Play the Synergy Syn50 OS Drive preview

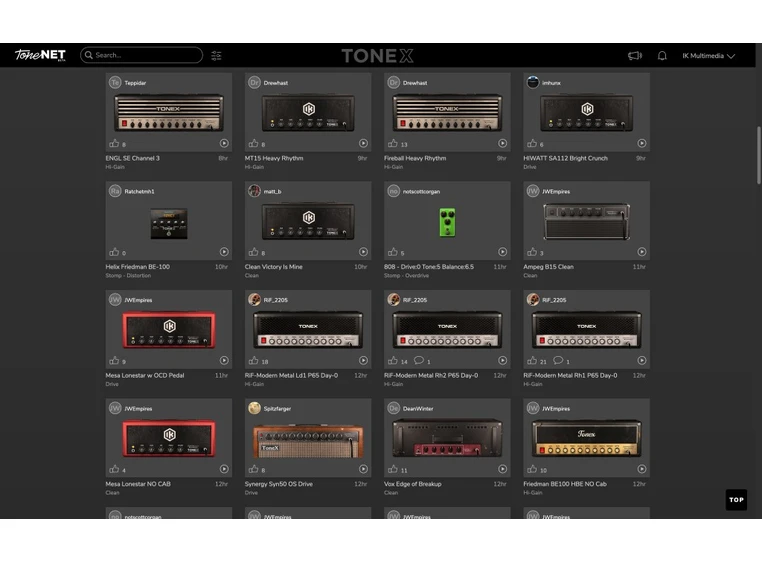coord(364,469)
